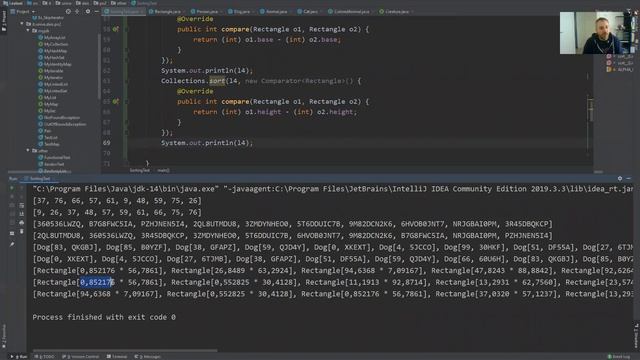Screen dimensions: 640x360
Task: Hide the Run tool window with the minus icon
Action: 628,178
